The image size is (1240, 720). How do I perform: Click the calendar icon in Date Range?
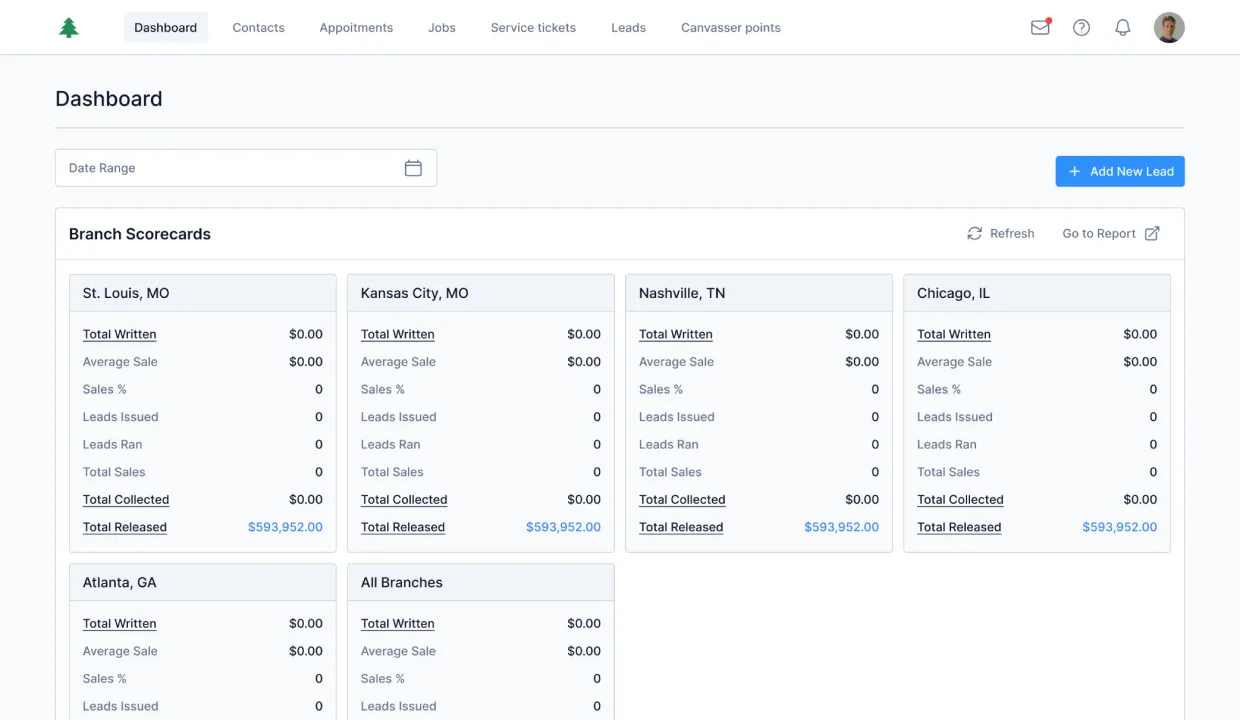coord(413,168)
